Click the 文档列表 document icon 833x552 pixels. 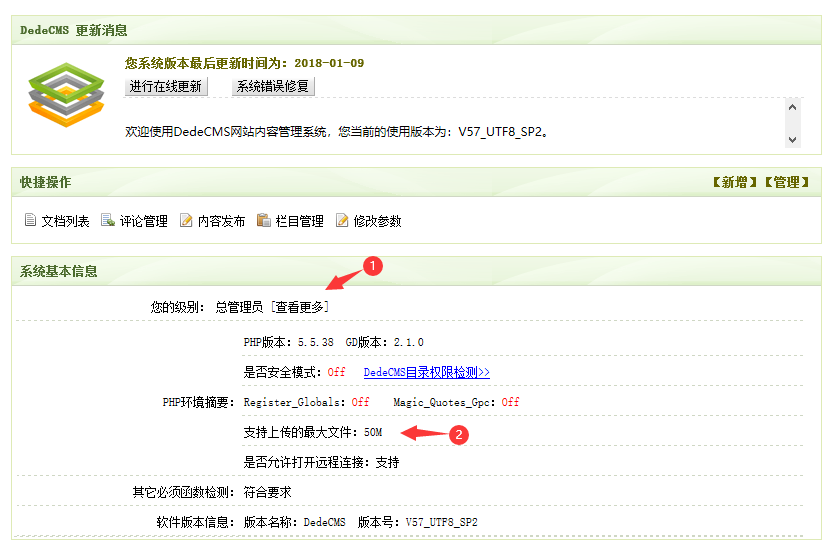coord(30,221)
